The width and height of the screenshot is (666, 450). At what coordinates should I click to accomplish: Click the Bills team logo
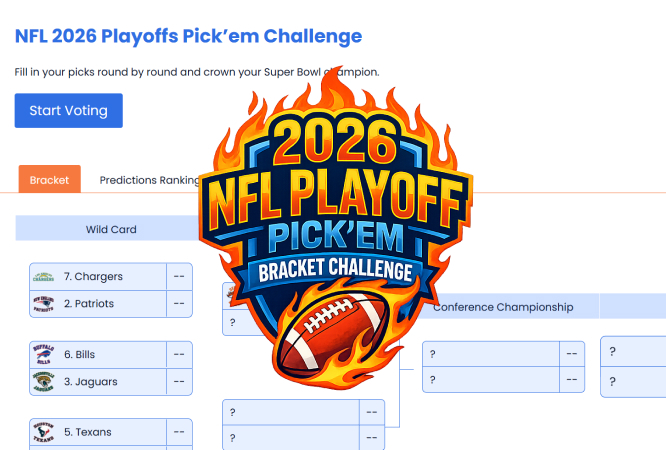[44, 354]
